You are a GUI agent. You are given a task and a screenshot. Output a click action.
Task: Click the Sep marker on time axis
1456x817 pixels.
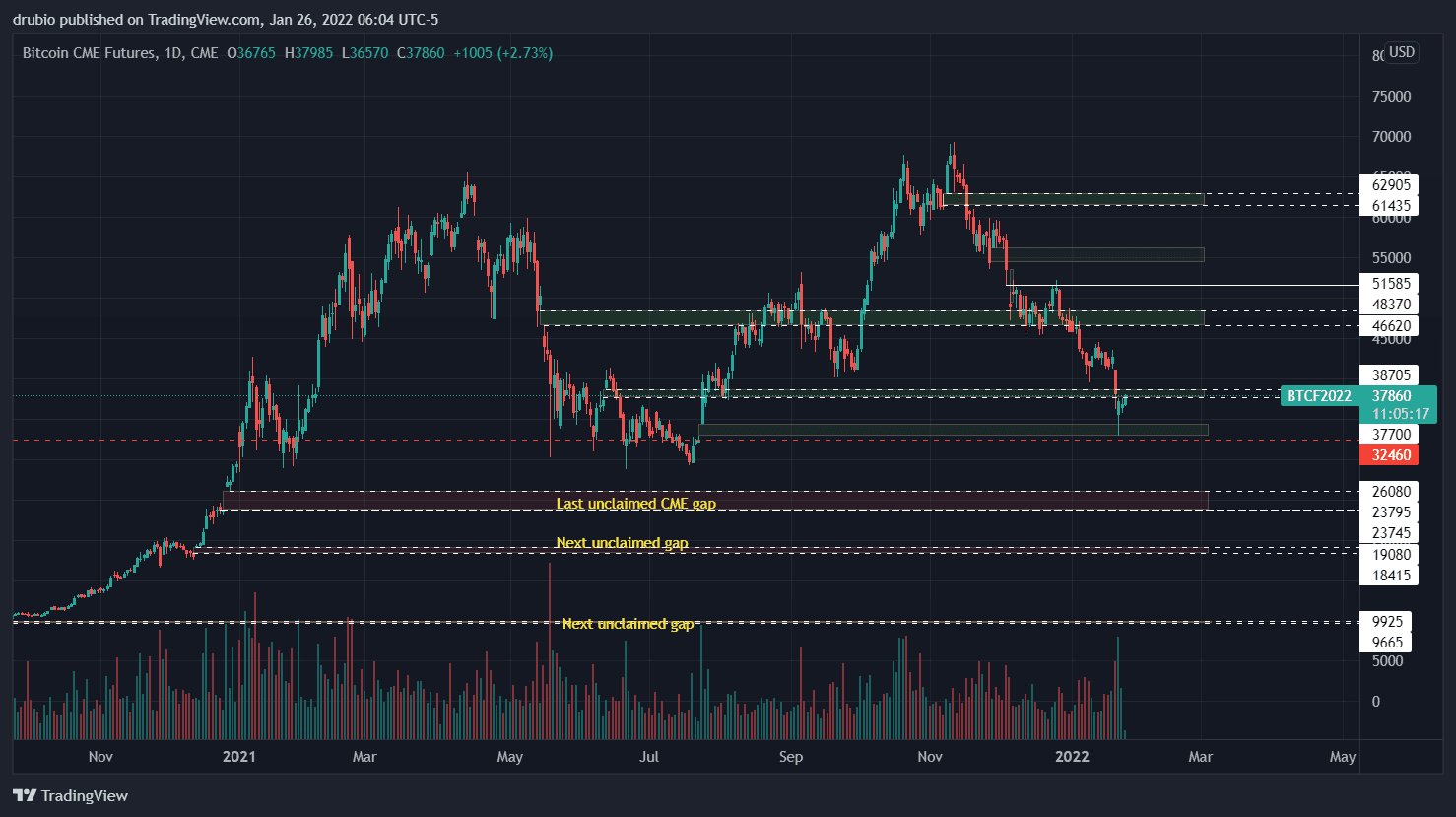point(790,757)
